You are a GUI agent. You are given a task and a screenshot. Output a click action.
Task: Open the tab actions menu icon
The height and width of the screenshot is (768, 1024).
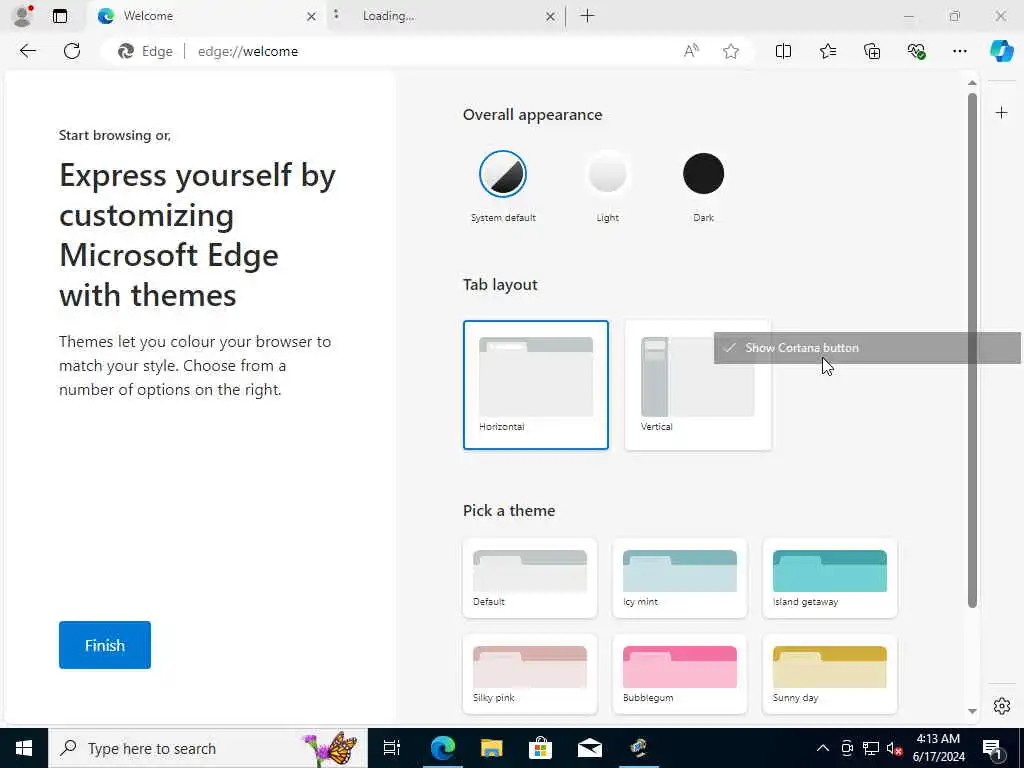point(59,16)
